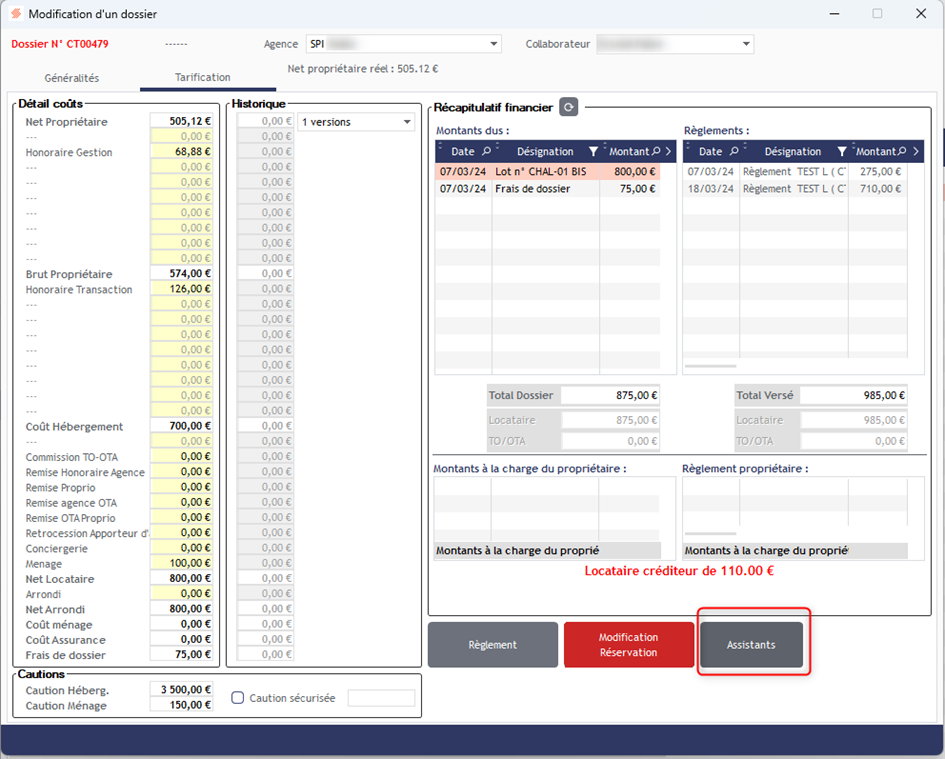This screenshot has width=945, height=759.
Task: Switch to the Généralités tab
Action: (x=72, y=78)
